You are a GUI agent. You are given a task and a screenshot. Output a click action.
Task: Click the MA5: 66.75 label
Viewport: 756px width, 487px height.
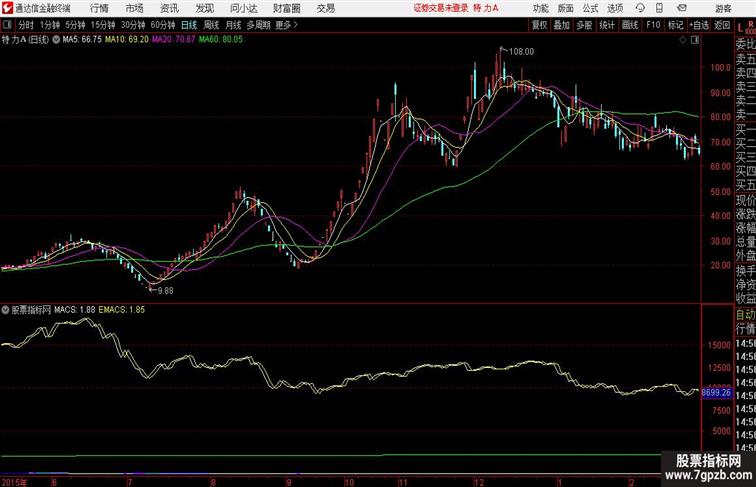[x=82, y=40]
